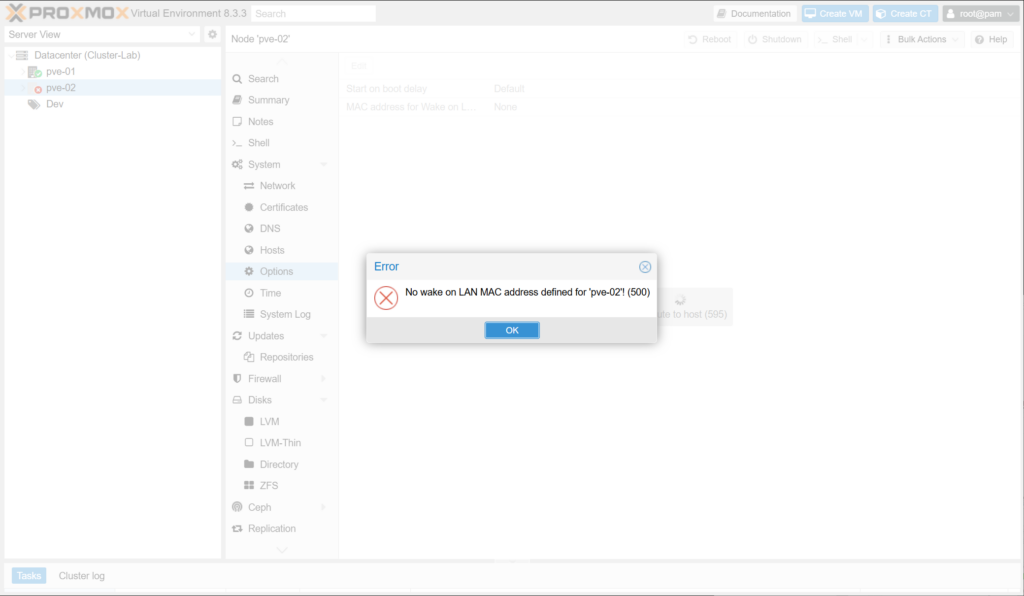
Task: Open the Certificates menu item
Action: tap(284, 207)
